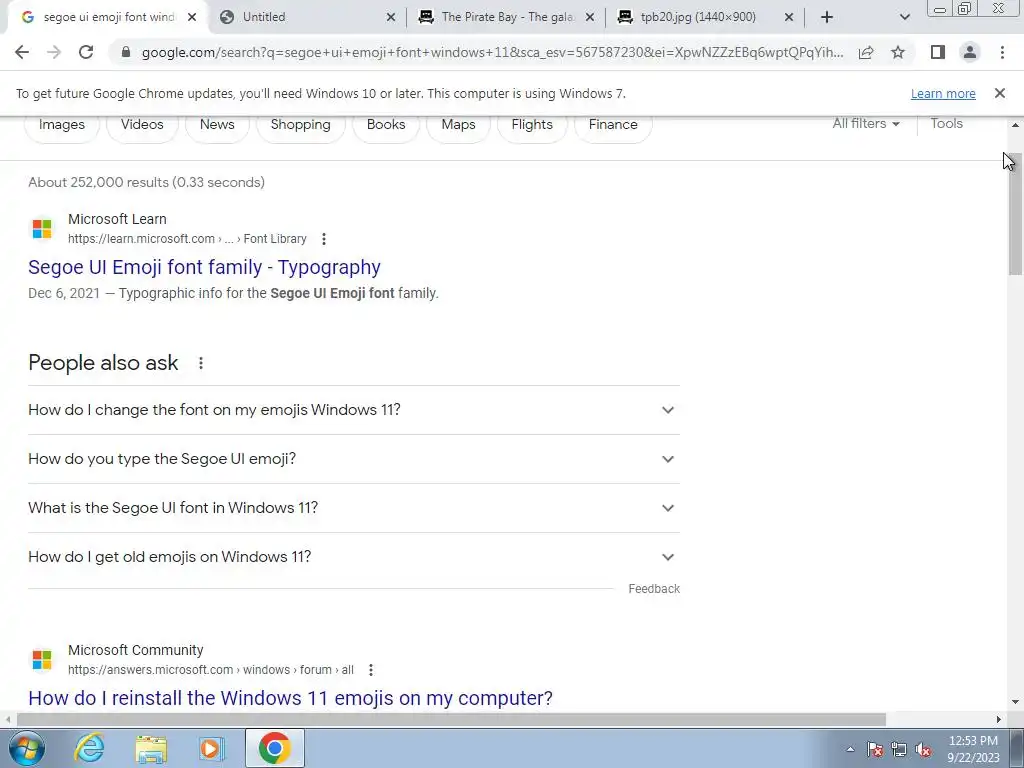Filter results by Maps

[x=458, y=125]
